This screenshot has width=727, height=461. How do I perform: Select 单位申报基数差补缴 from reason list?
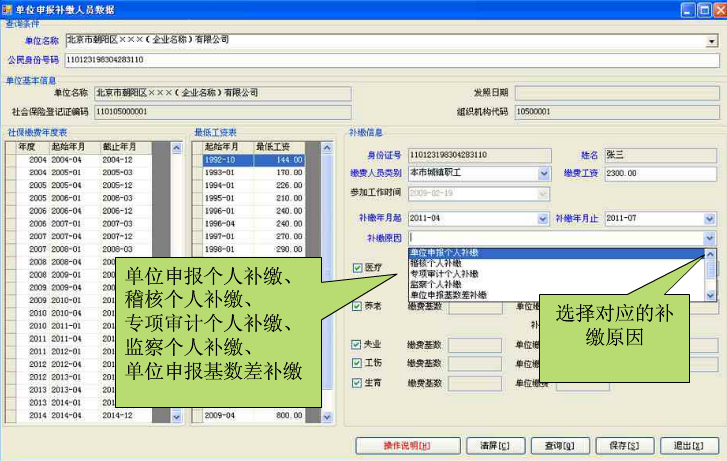[x=556, y=295]
